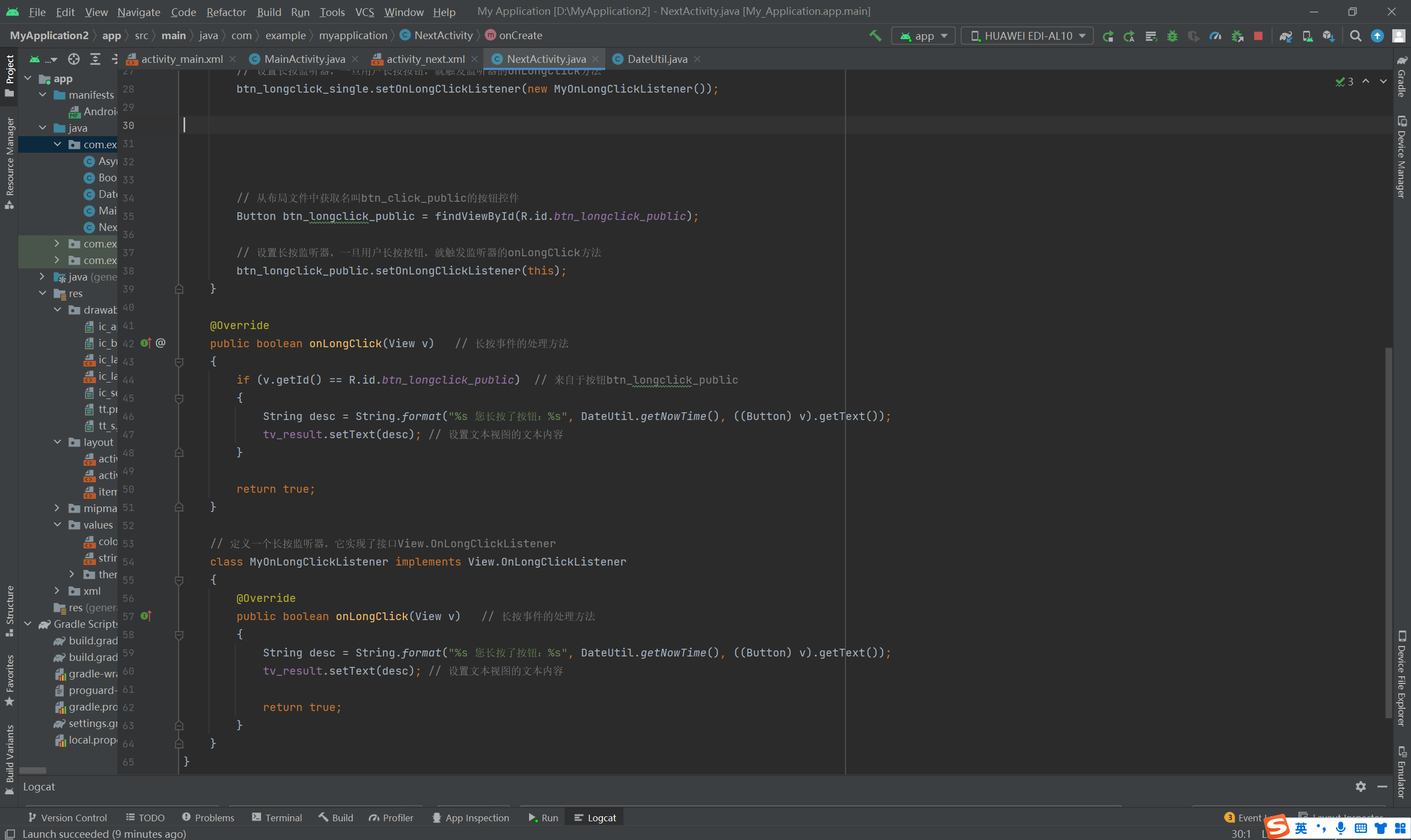Sync project with Gradle files

click(x=1285, y=36)
